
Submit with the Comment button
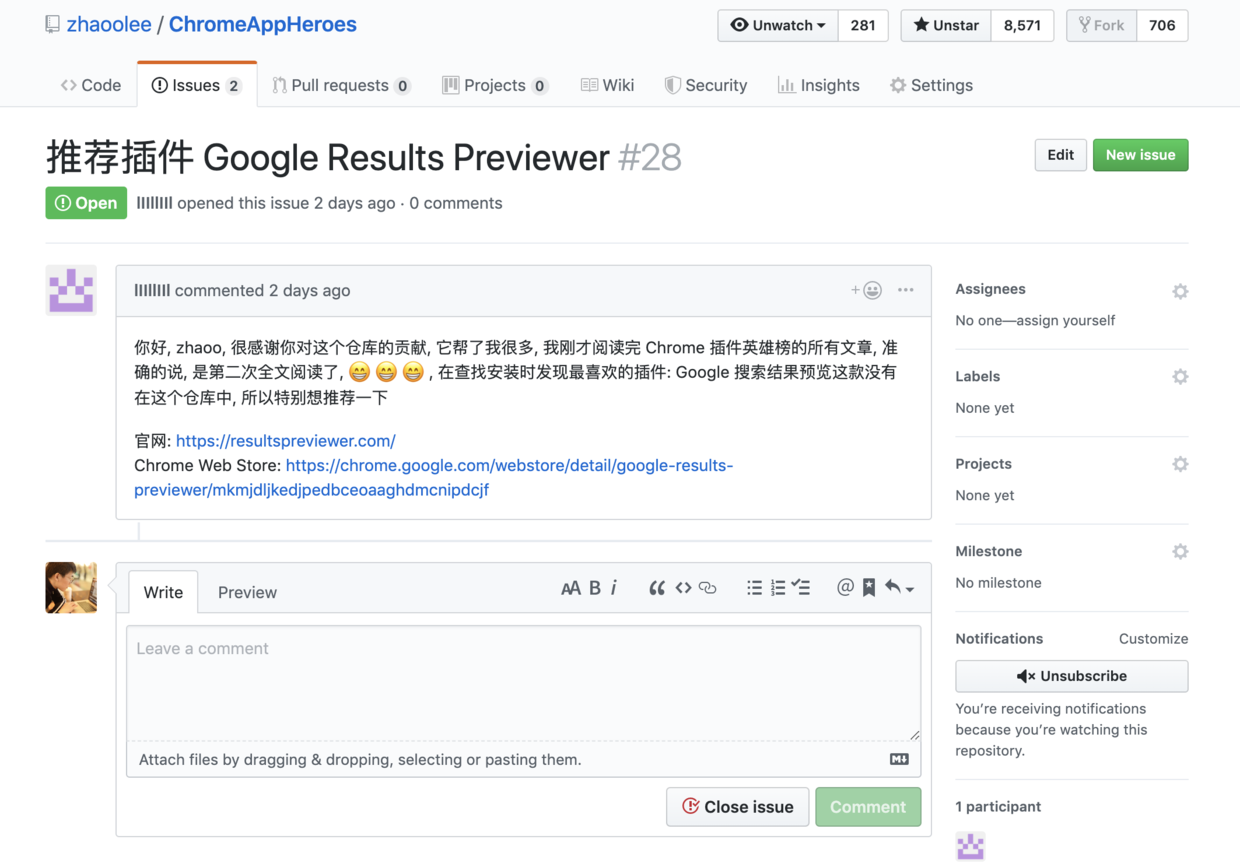click(868, 807)
